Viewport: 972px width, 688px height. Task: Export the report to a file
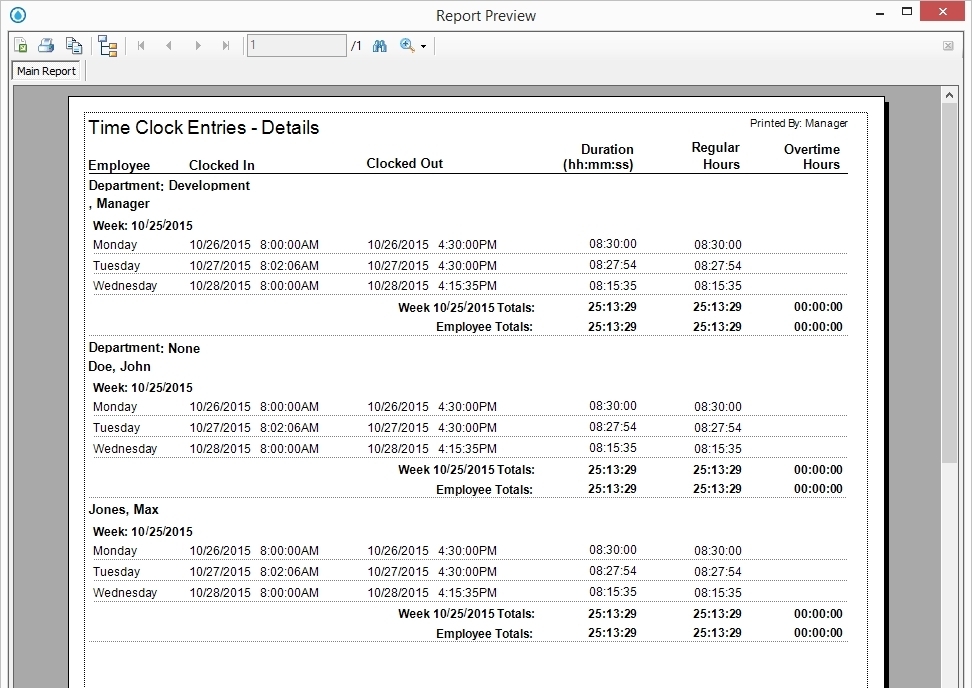click(20, 45)
